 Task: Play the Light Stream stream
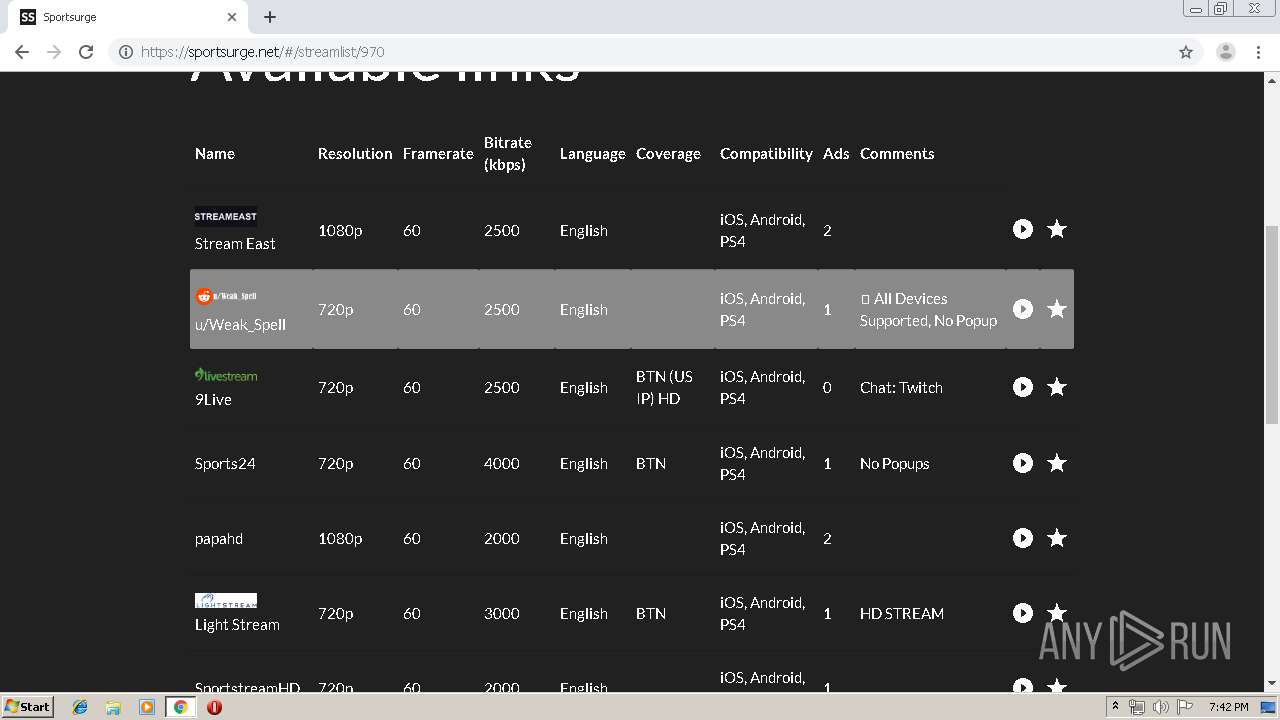pyautogui.click(x=1022, y=613)
